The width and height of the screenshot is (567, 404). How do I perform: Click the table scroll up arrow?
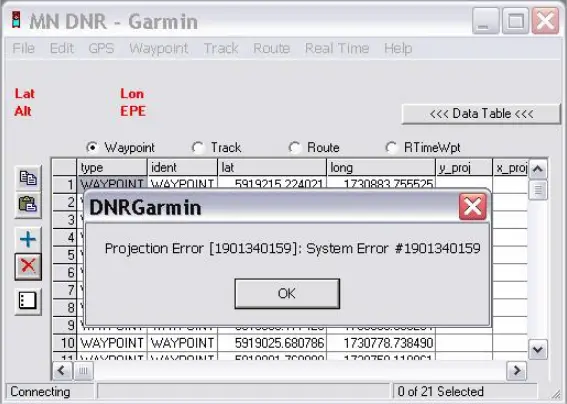point(538,169)
